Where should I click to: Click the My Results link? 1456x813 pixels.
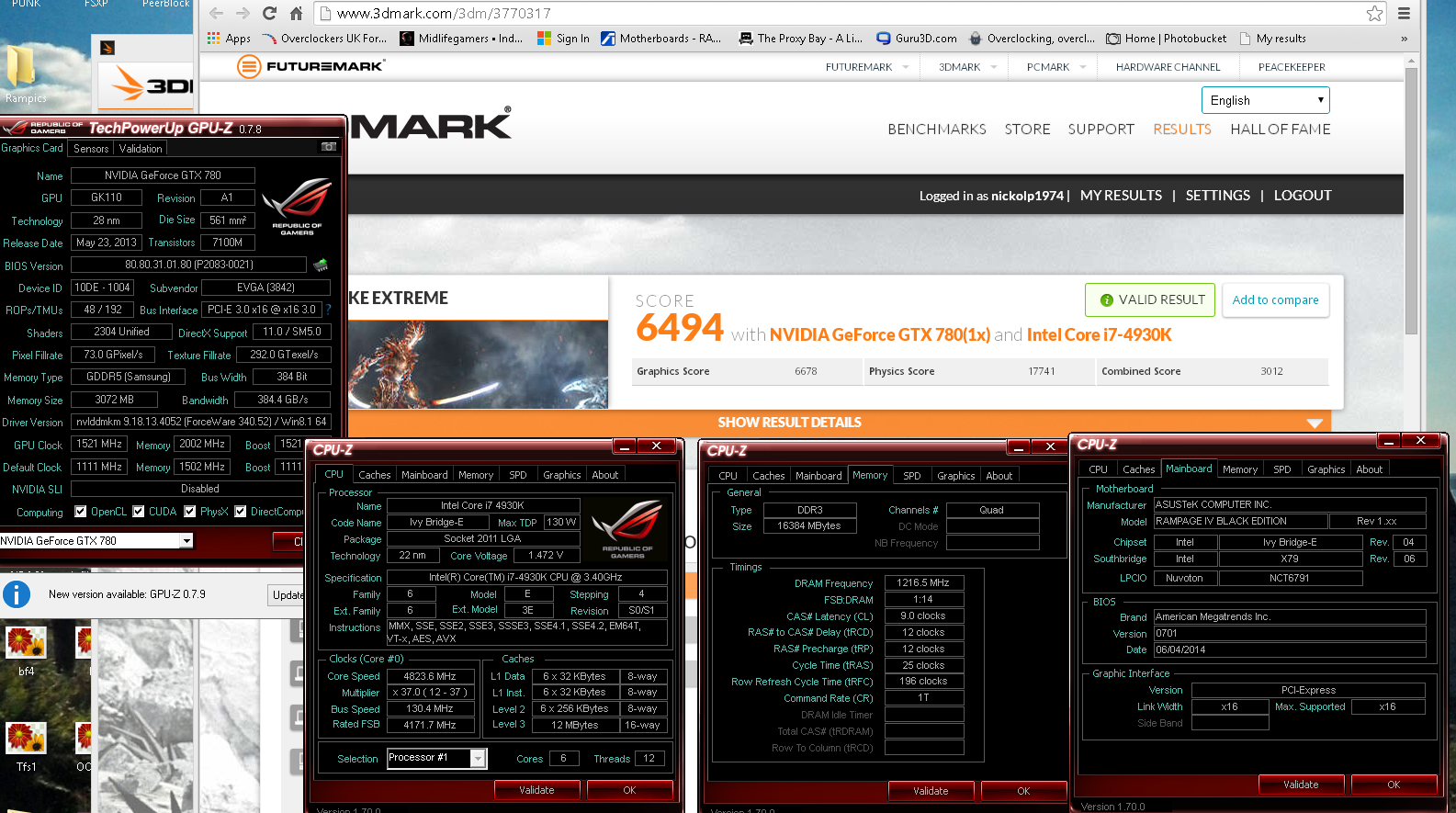tap(1121, 196)
